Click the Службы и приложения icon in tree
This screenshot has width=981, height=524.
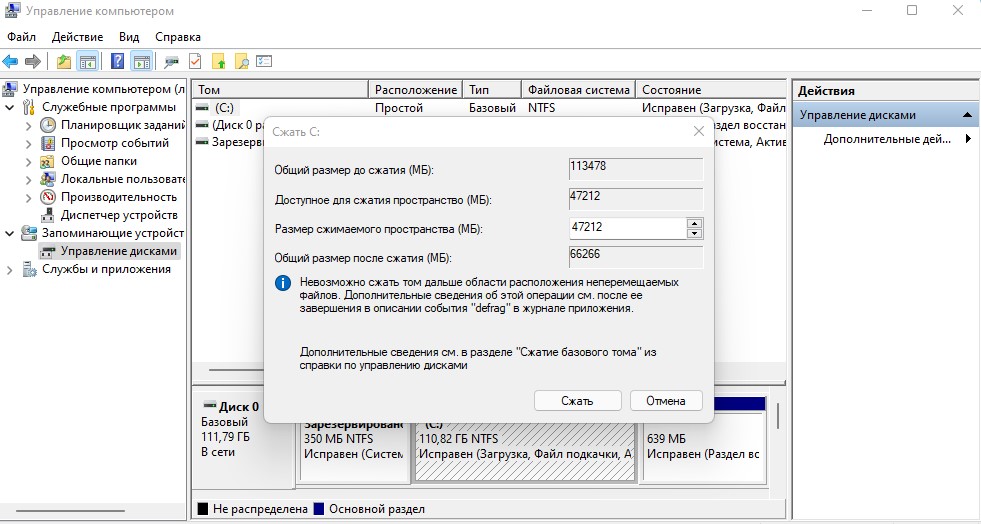(x=29, y=270)
